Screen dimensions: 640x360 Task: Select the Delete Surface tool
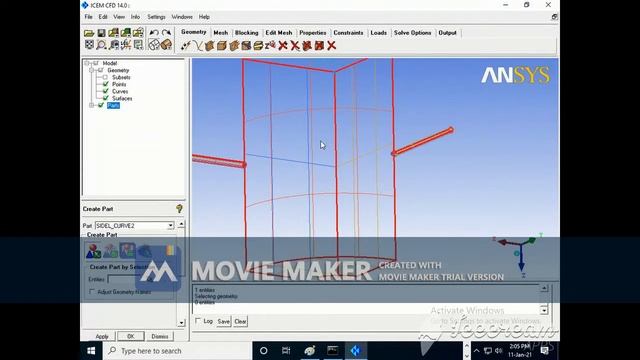pyautogui.click(x=307, y=46)
